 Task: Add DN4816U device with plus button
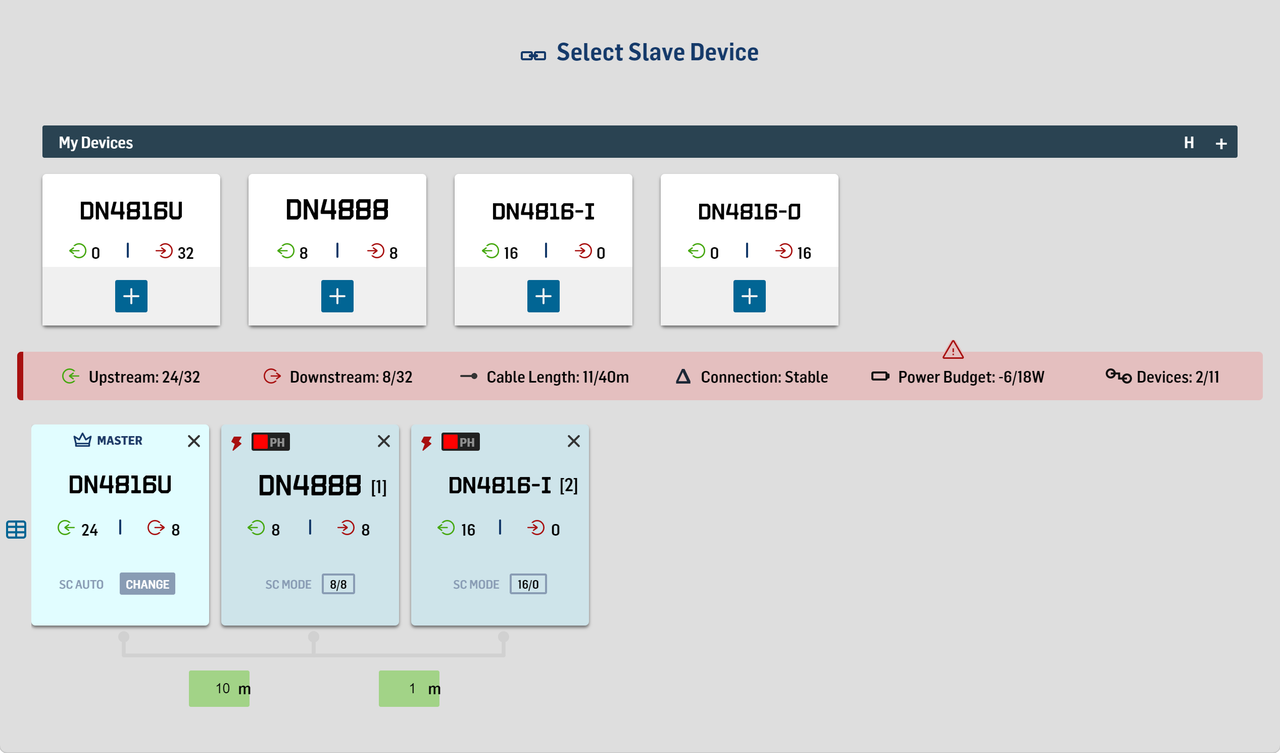click(x=131, y=296)
